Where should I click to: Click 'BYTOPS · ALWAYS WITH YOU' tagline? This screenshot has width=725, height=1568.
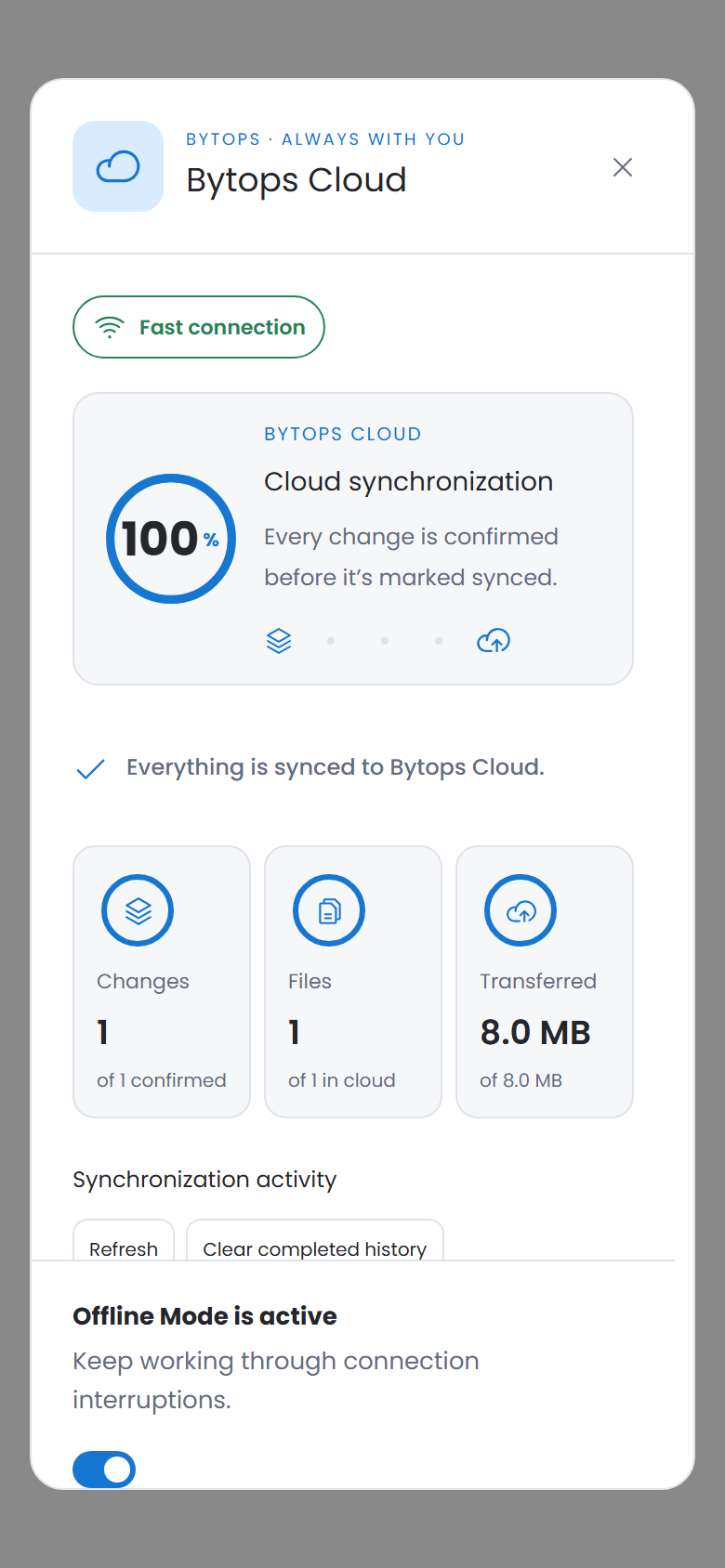325,139
